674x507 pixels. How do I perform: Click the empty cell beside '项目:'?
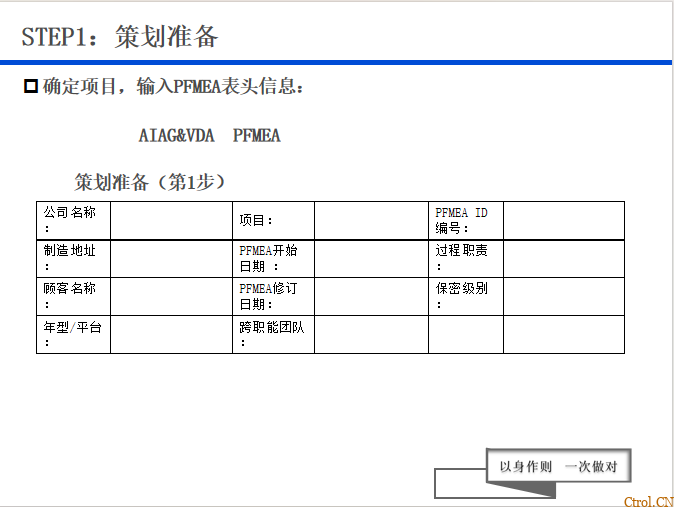pyautogui.click(x=371, y=221)
